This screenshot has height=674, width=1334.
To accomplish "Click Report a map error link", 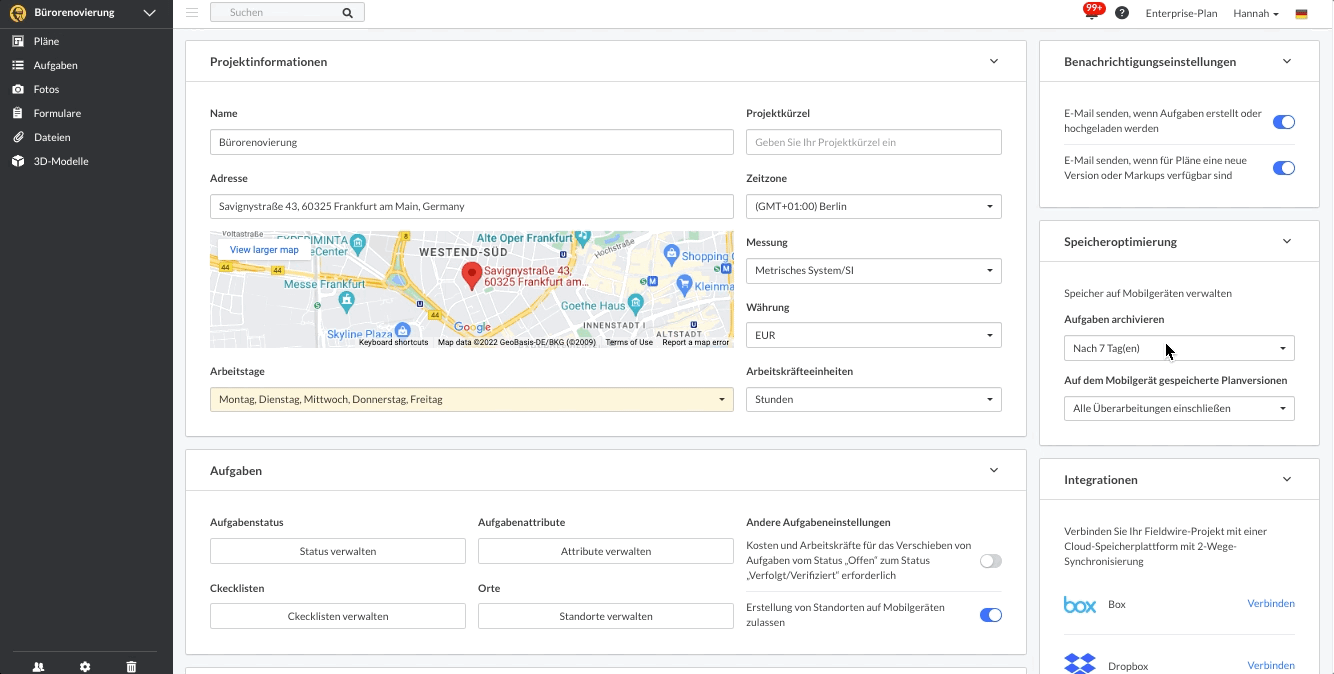I will click(x=696, y=342).
